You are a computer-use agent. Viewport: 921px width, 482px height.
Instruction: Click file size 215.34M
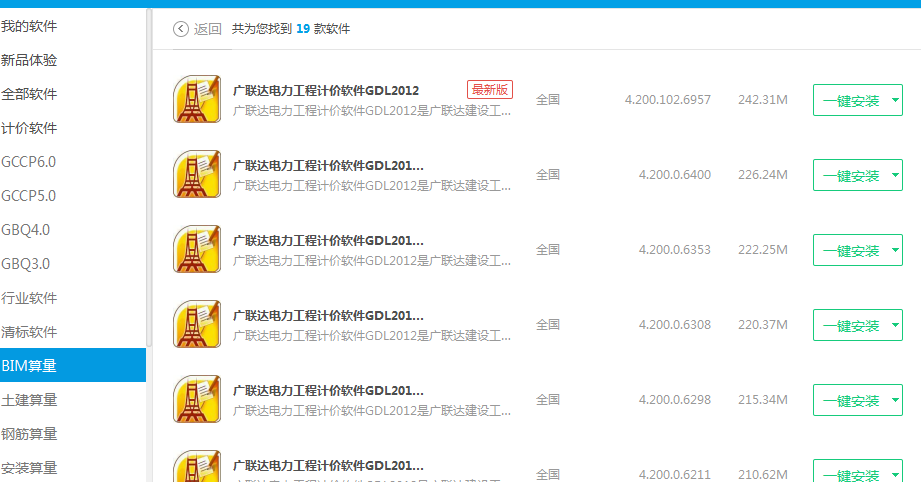click(763, 400)
